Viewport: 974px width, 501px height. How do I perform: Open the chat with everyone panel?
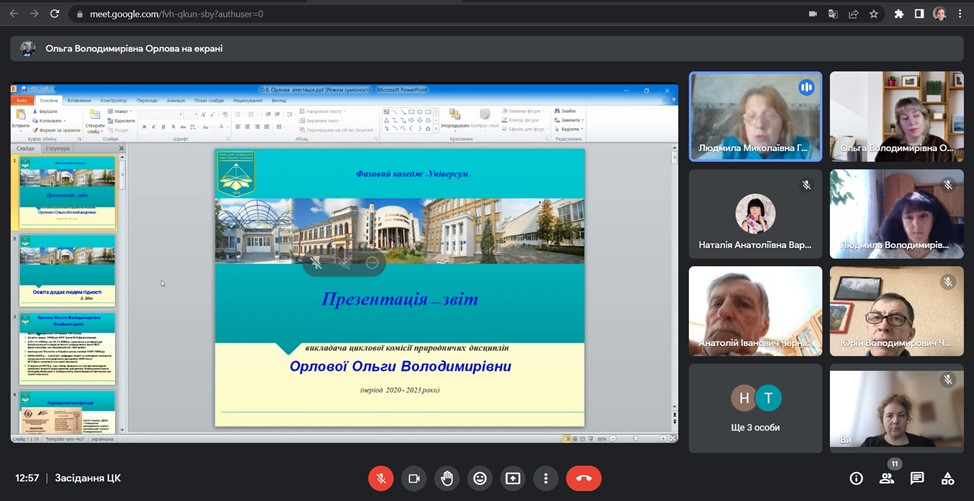(917, 478)
